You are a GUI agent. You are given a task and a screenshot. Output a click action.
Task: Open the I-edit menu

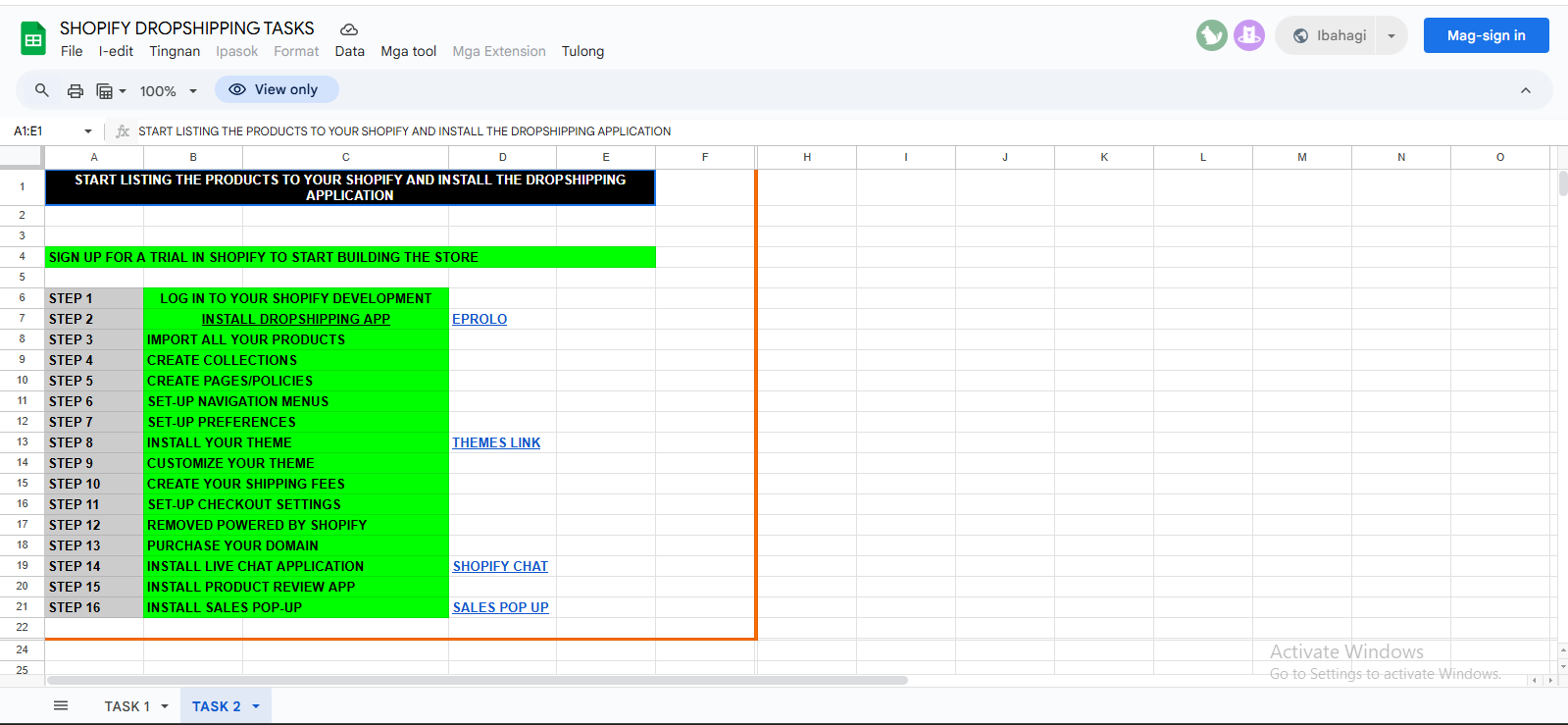(116, 51)
